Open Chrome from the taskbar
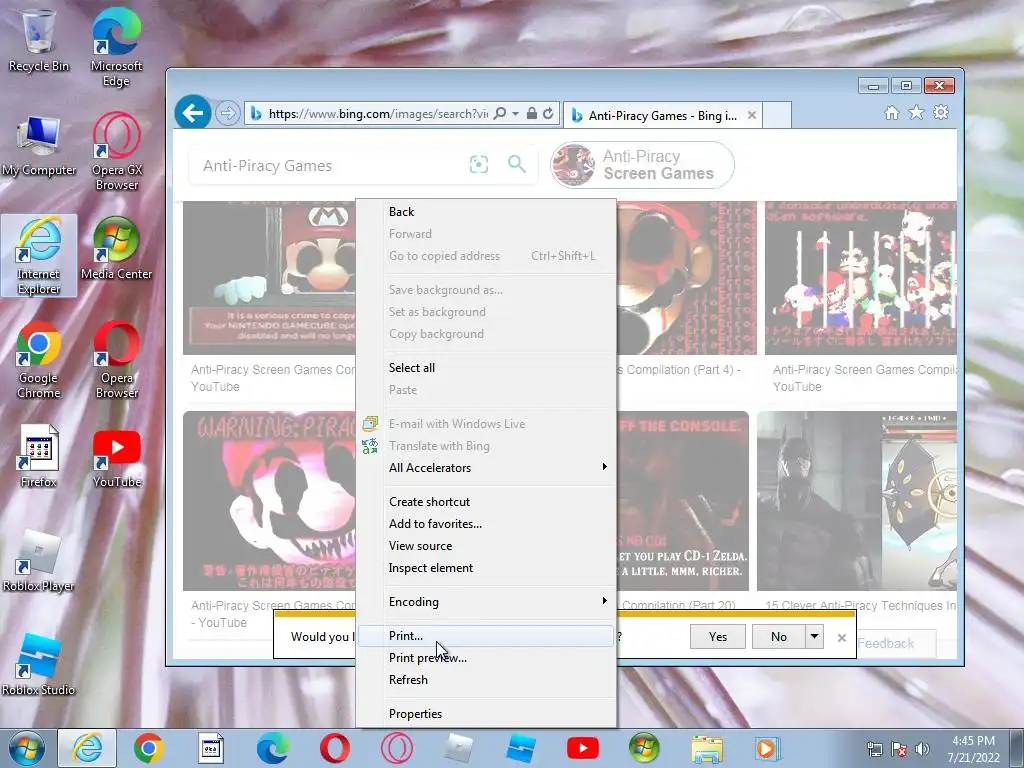This screenshot has width=1024, height=768. (x=148, y=748)
